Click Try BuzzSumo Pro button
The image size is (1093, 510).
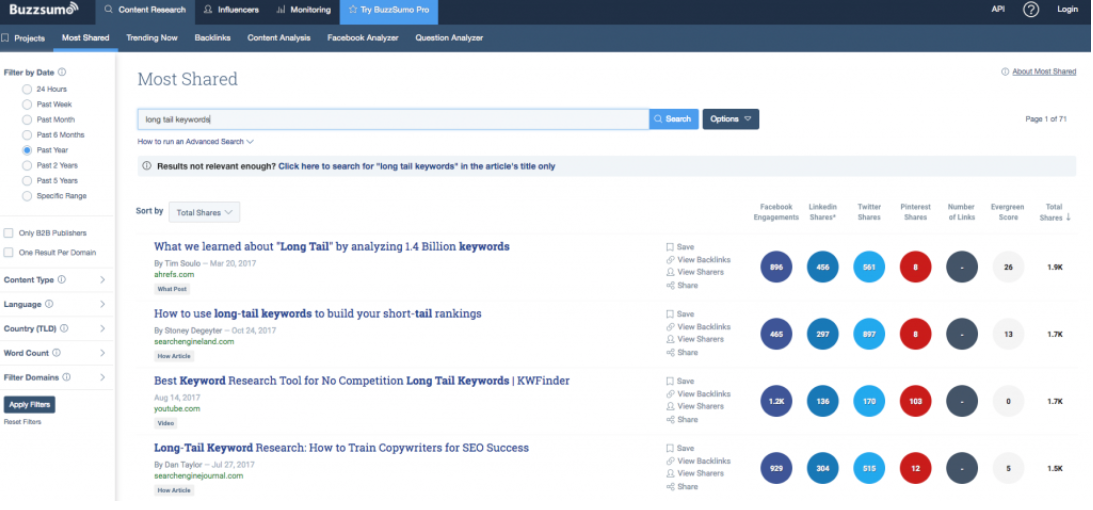[x=389, y=10]
